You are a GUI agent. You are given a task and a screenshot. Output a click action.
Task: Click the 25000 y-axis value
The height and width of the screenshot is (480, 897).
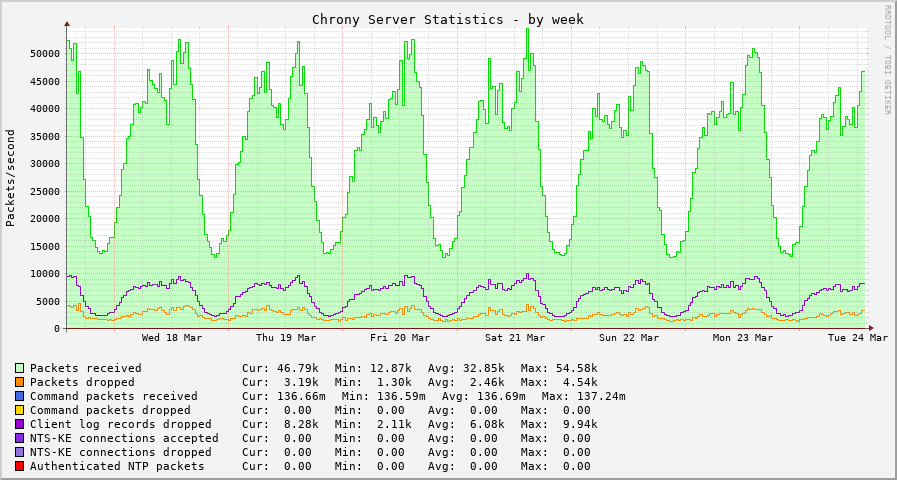click(45, 191)
